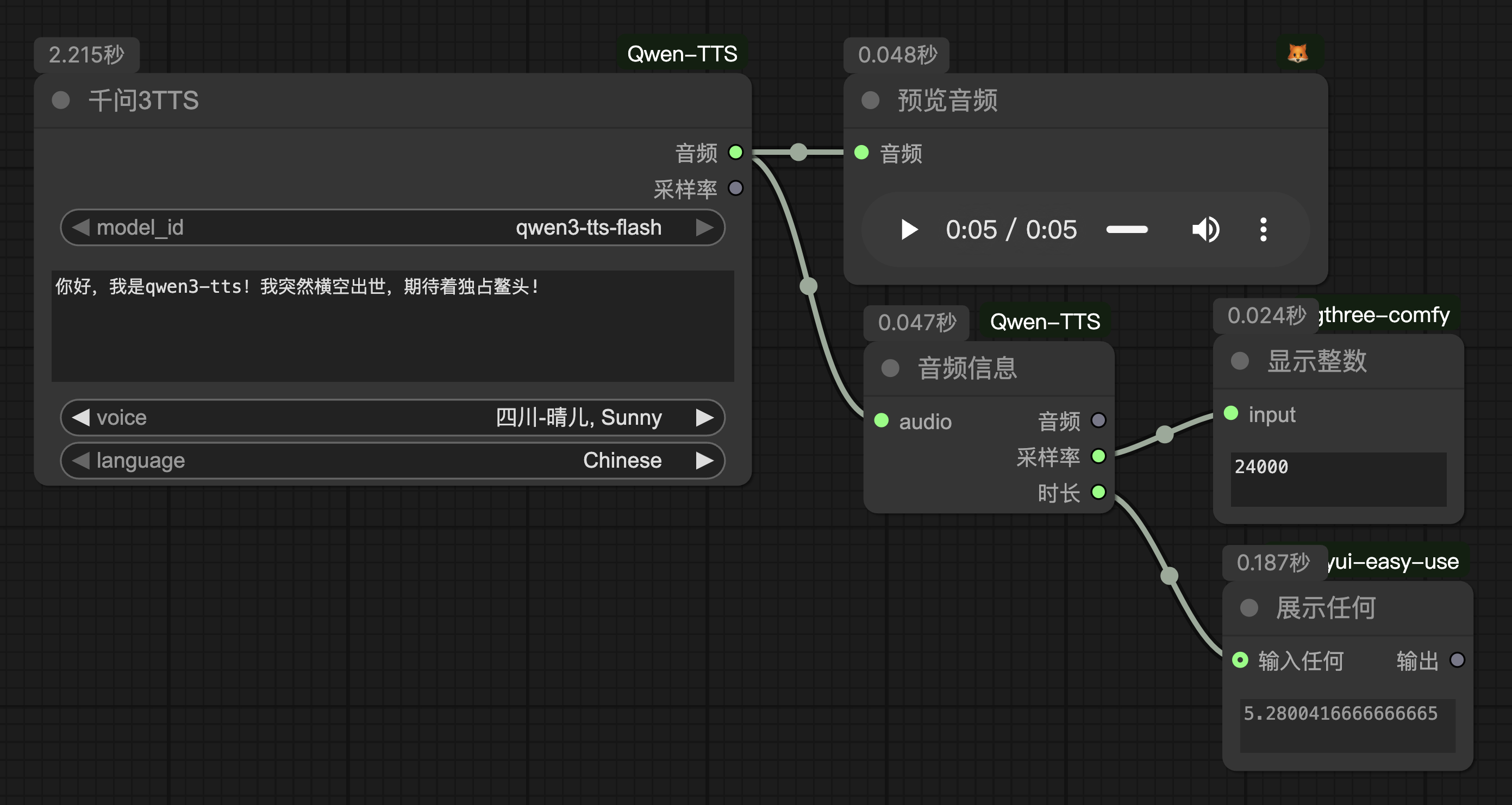Open the voice dropdown showing 四川-晴儿, Sunny
The width and height of the screenshot is (1512, 805).
[x=392, y=417]
